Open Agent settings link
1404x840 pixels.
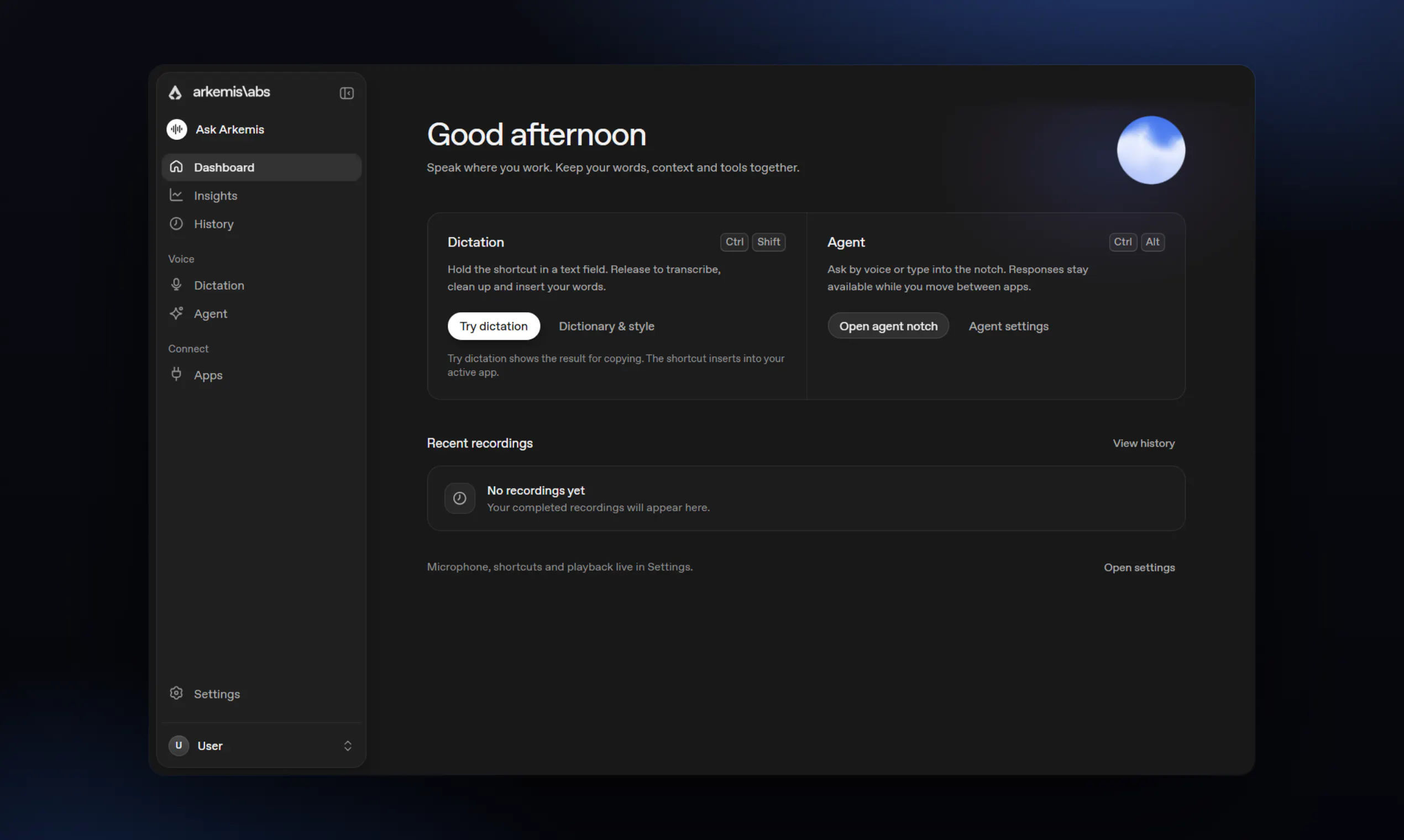click(x=1008, y=326)
